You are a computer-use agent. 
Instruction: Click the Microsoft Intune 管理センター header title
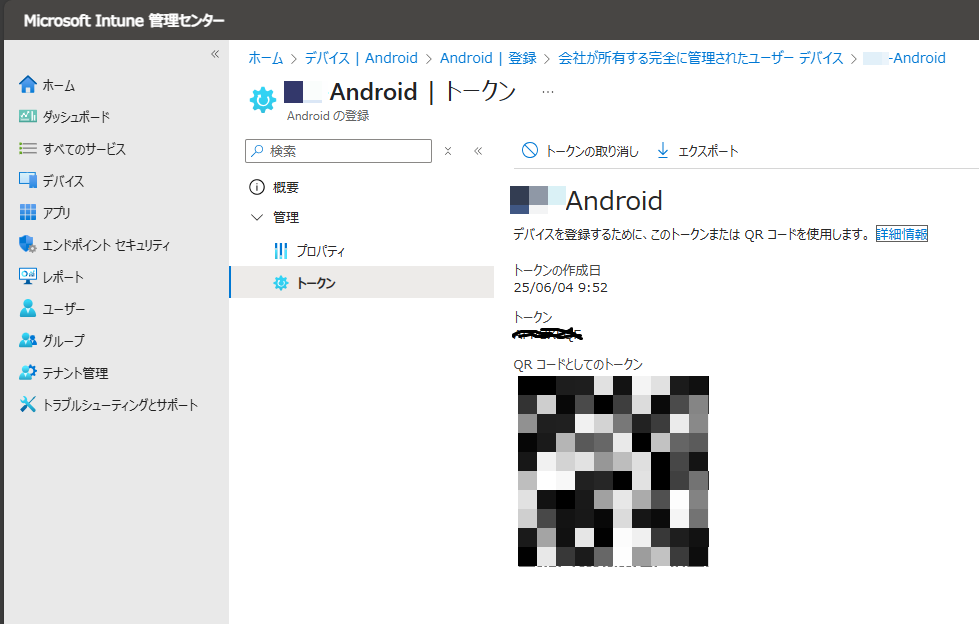124,21
